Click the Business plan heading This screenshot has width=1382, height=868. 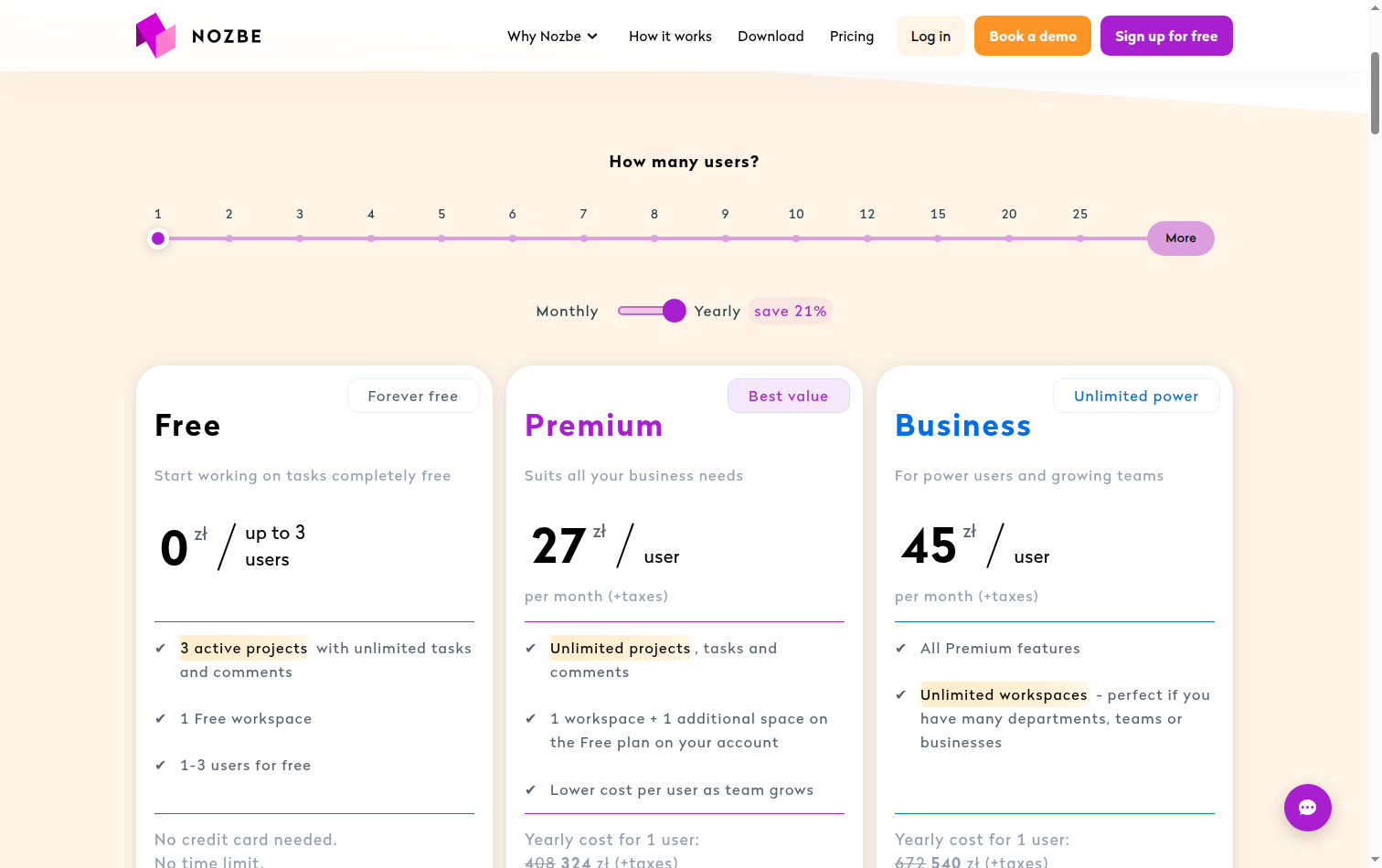pyautogui.click(x=963, y=426)
